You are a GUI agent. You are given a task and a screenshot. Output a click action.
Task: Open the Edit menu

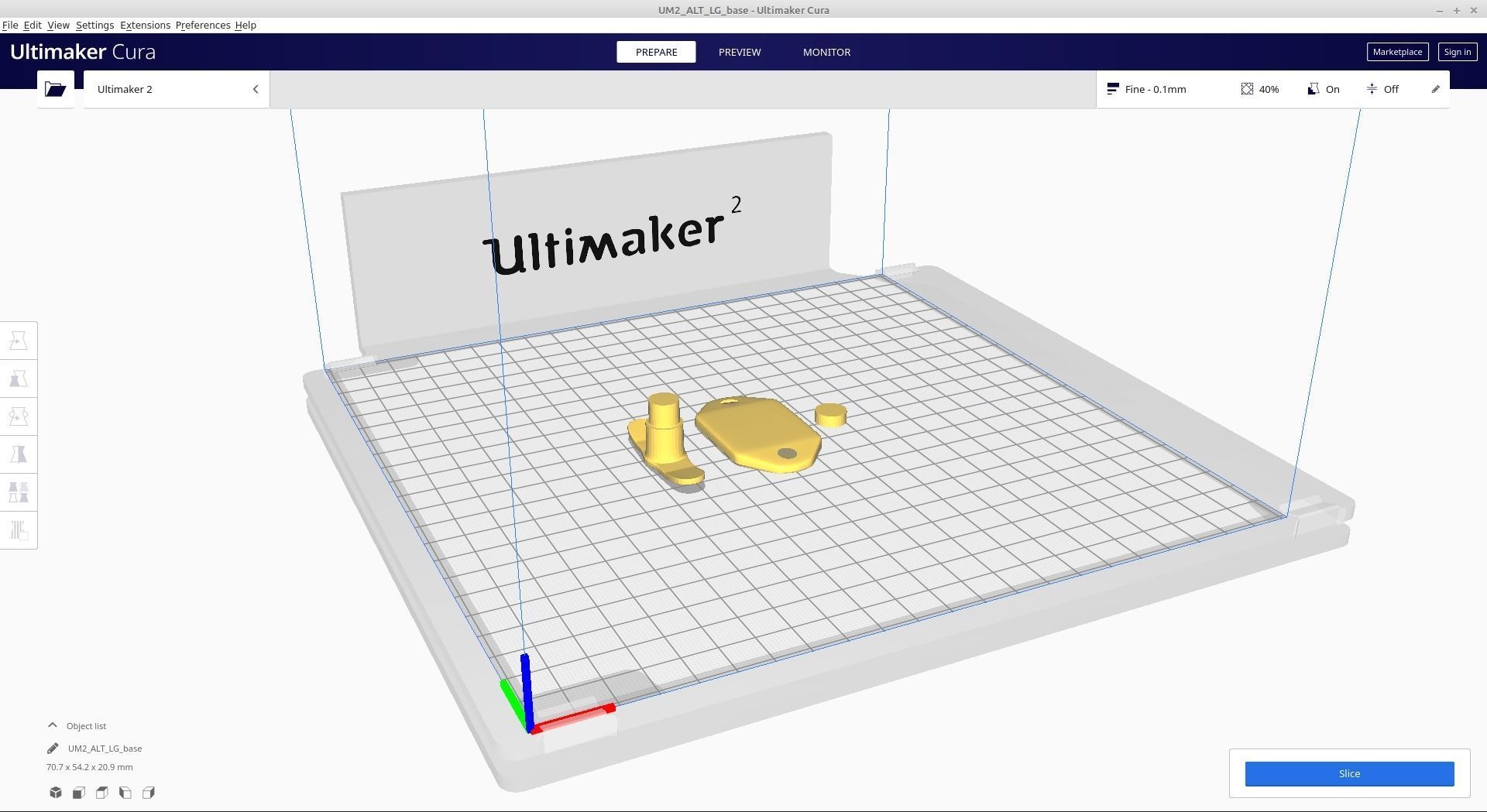click(x=33, y=26)
